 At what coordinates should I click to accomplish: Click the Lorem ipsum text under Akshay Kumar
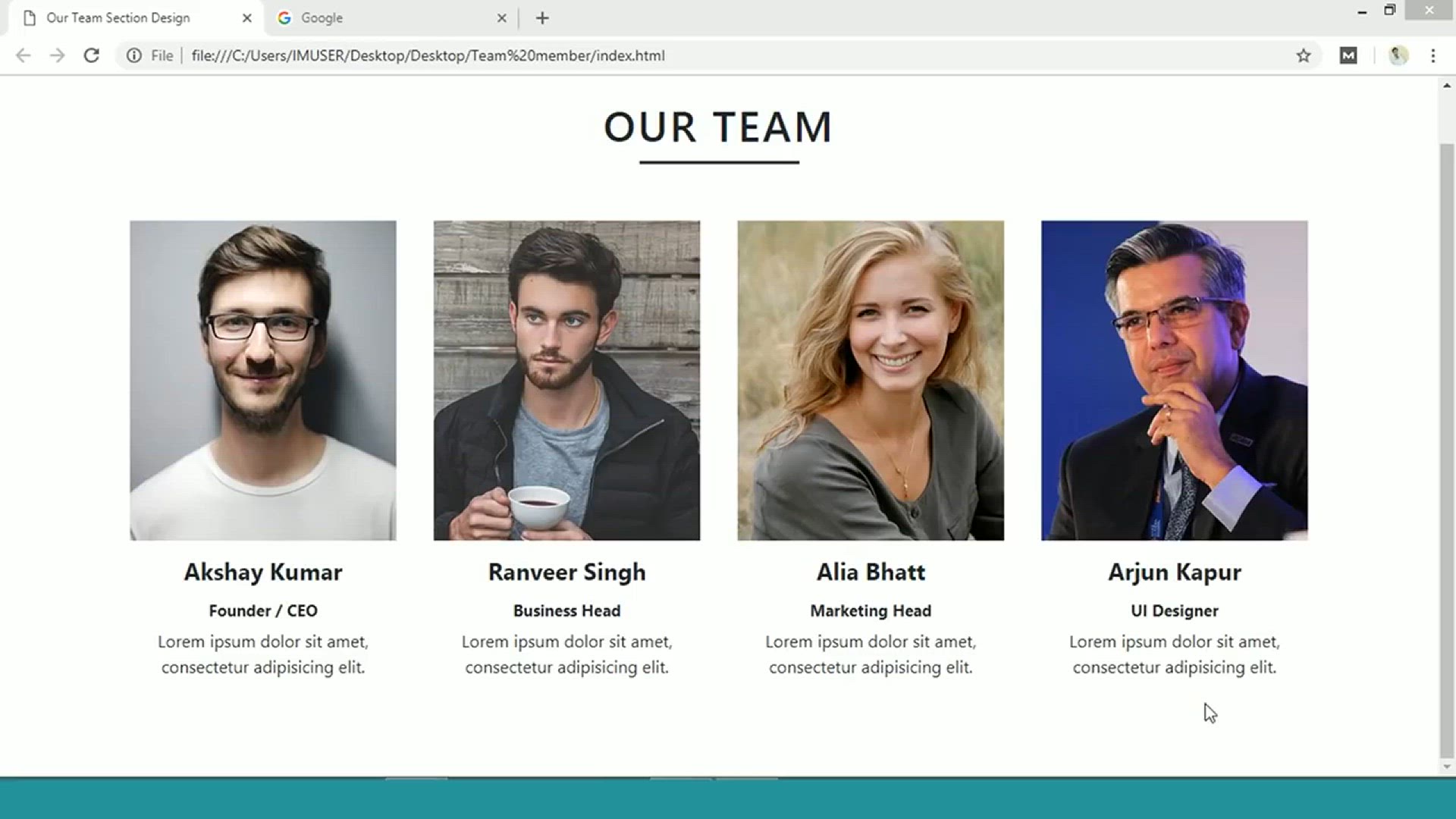[x=263, y=654]
